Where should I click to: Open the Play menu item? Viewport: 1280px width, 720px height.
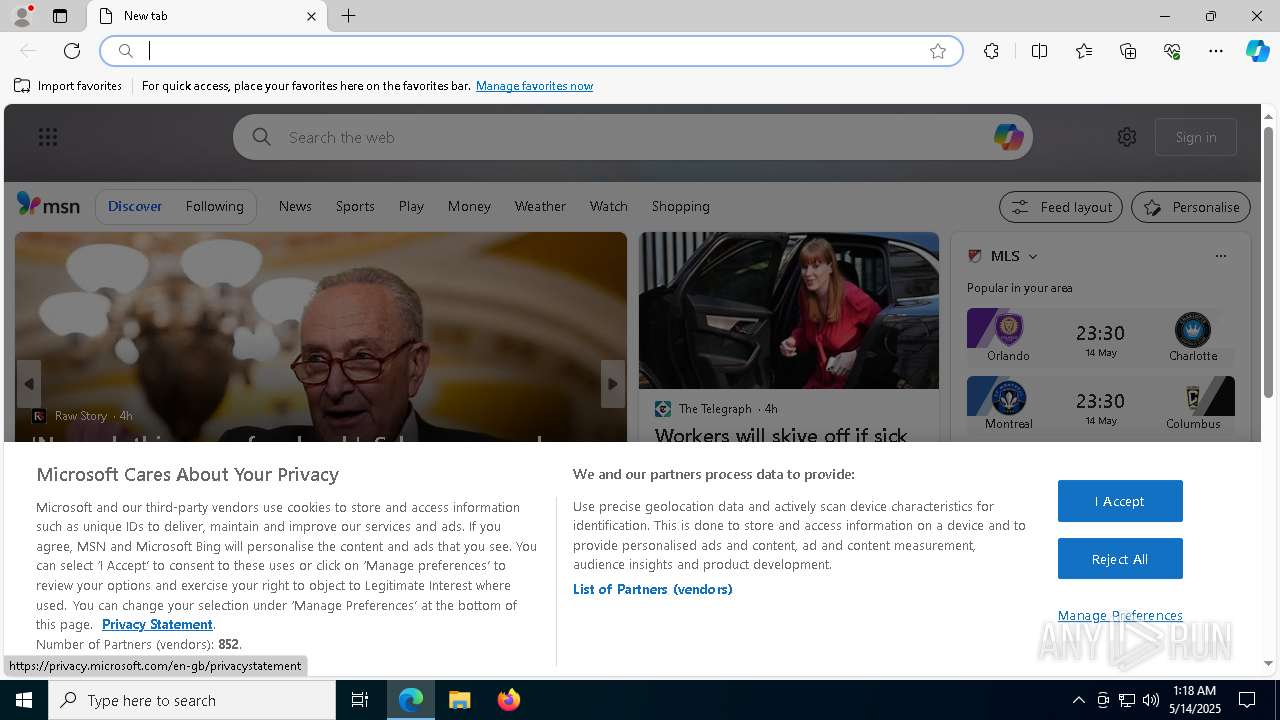[x=411, y=206]
